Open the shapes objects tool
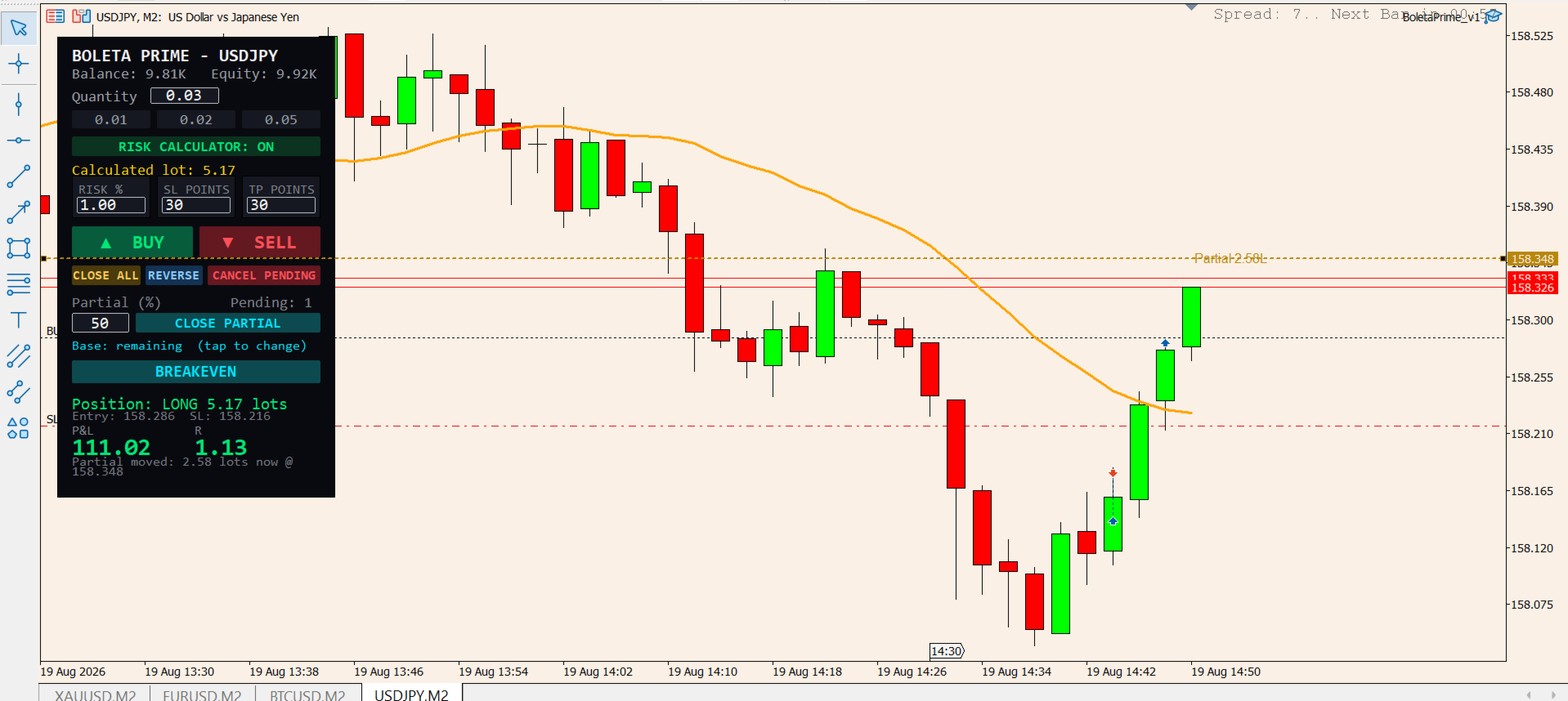Viewport: 1568px width, 701px height. pos(19,428)
